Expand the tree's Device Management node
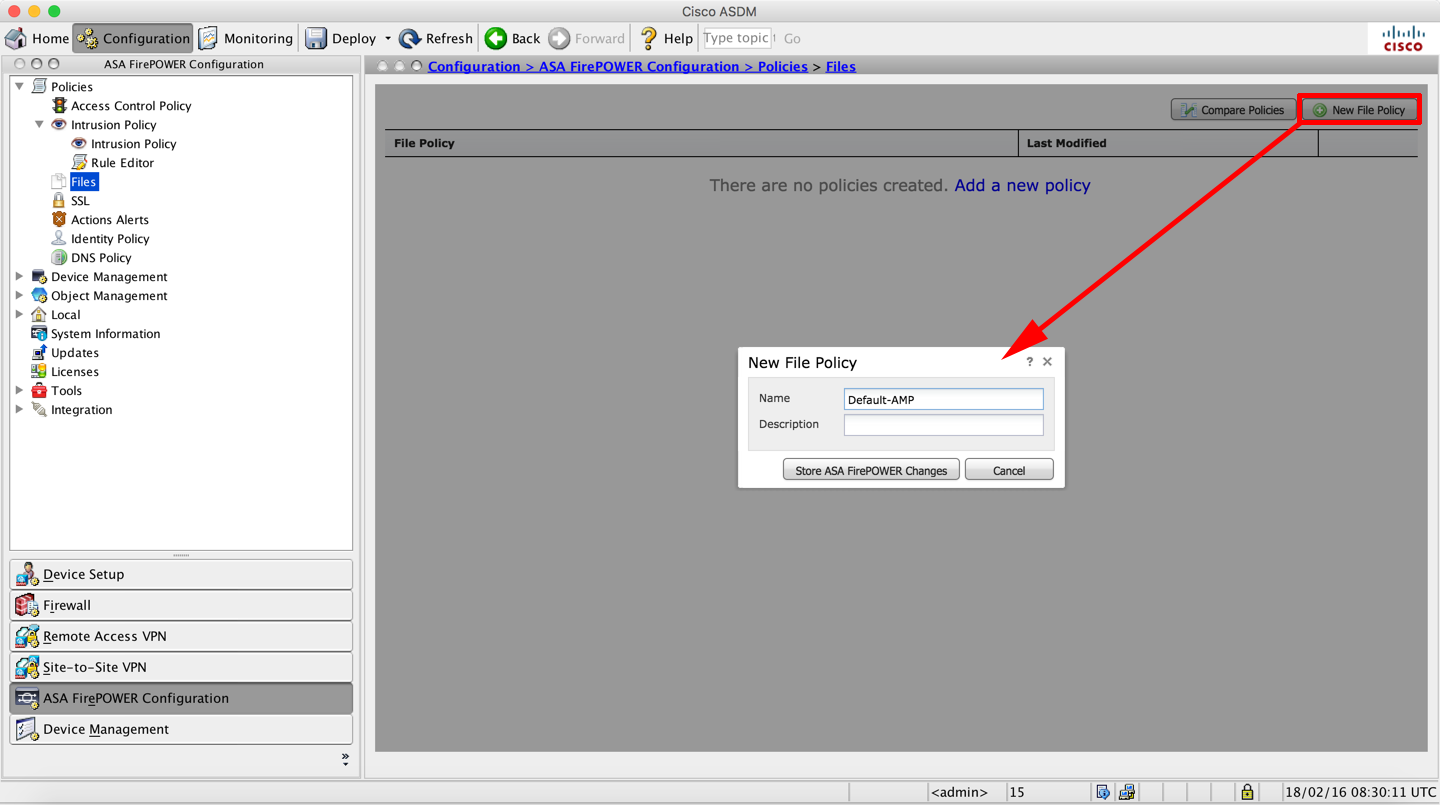Screen dimensions: 1440x805 [x=19, y=276]
